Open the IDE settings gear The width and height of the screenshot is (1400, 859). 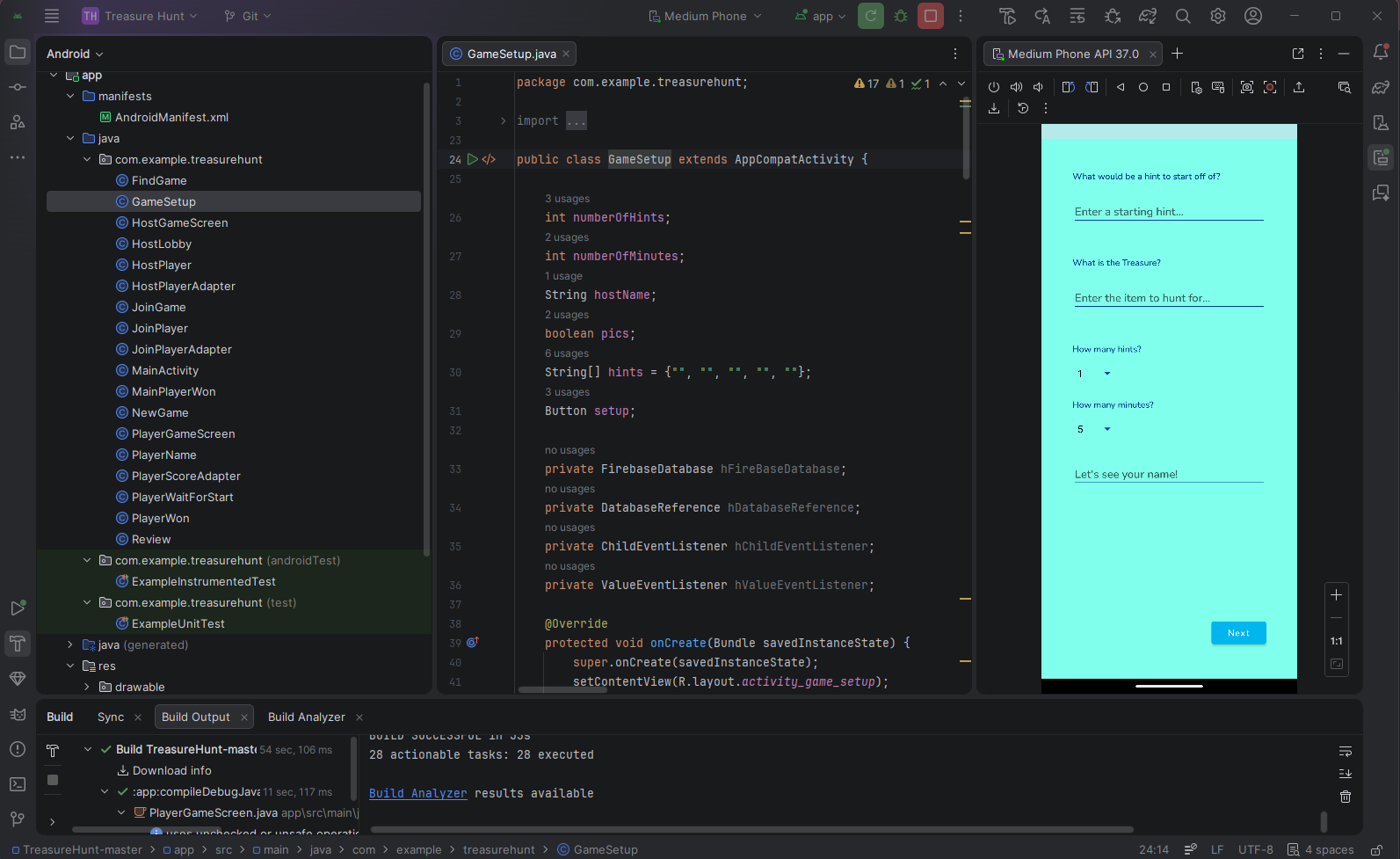click(1218, 16)
